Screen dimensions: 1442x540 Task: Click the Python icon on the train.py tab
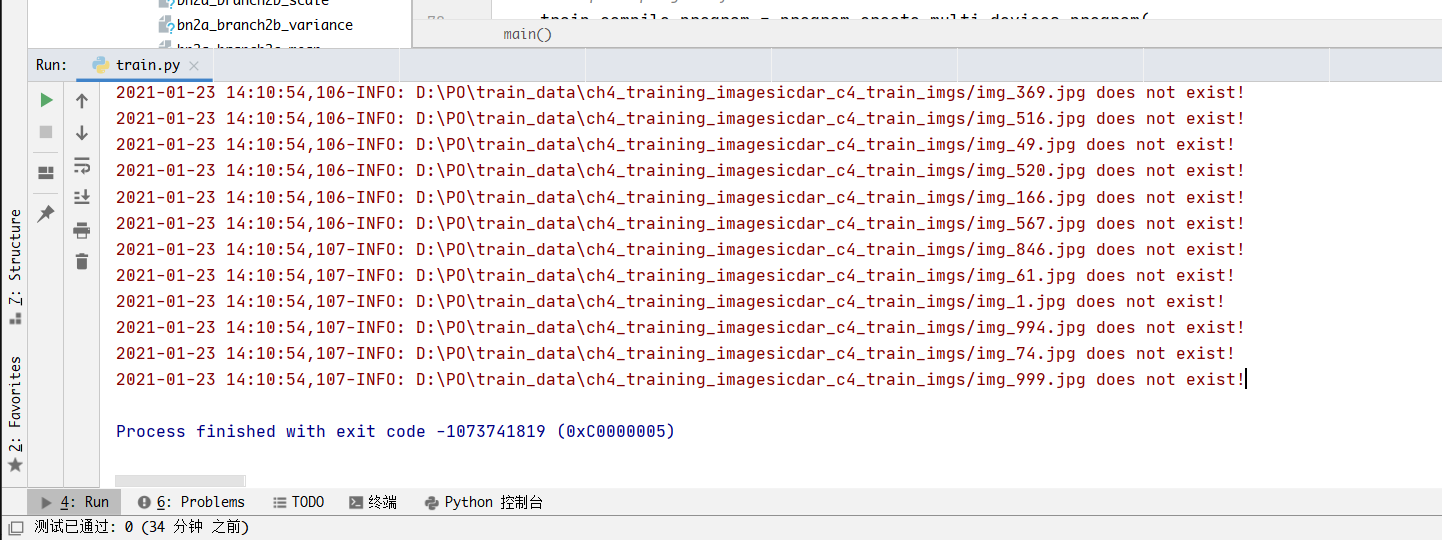[101, 65]
